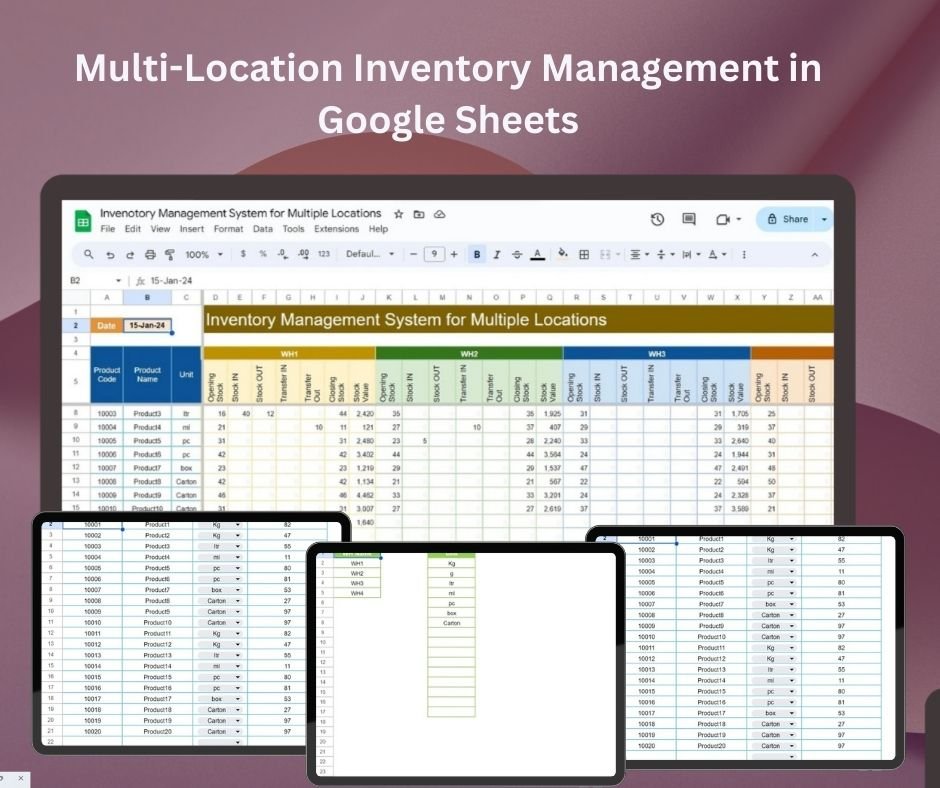
Task: Decrease the font size with minus
Action: point(413,254)
